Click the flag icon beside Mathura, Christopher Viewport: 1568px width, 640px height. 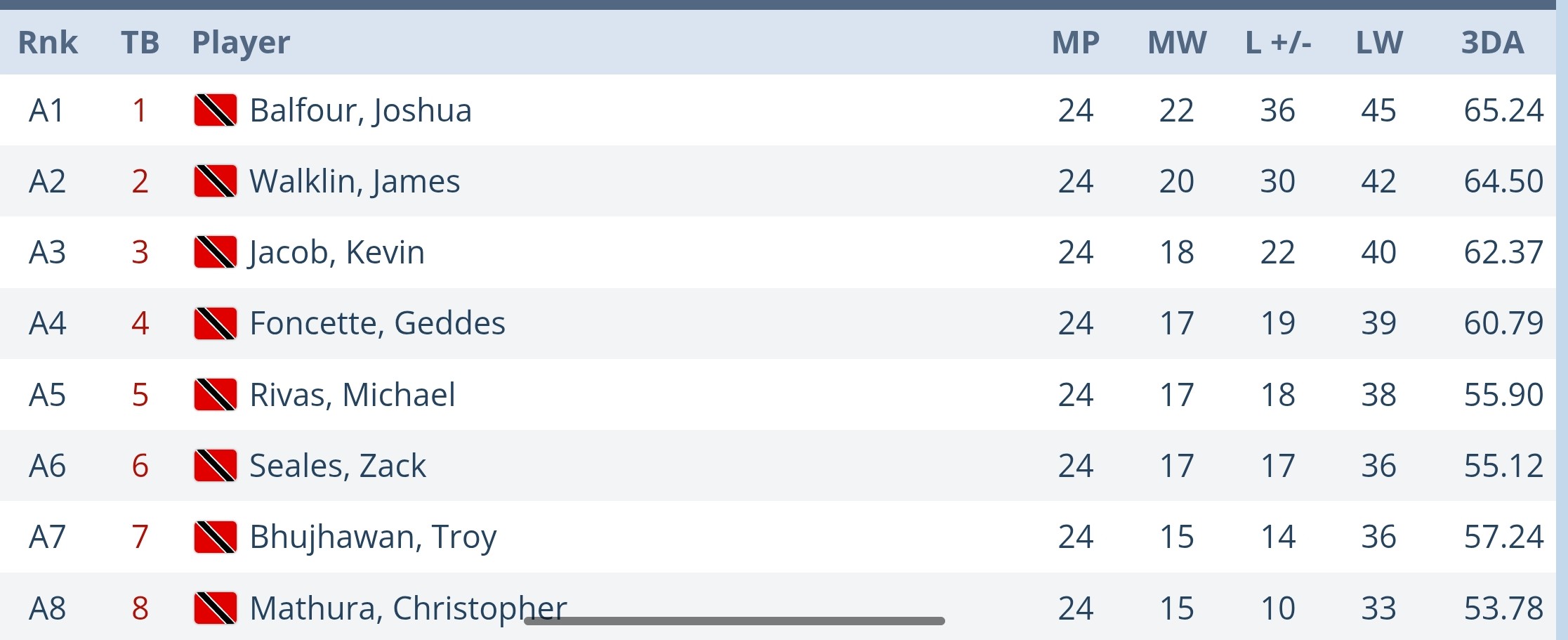click(x=215, y=608)
